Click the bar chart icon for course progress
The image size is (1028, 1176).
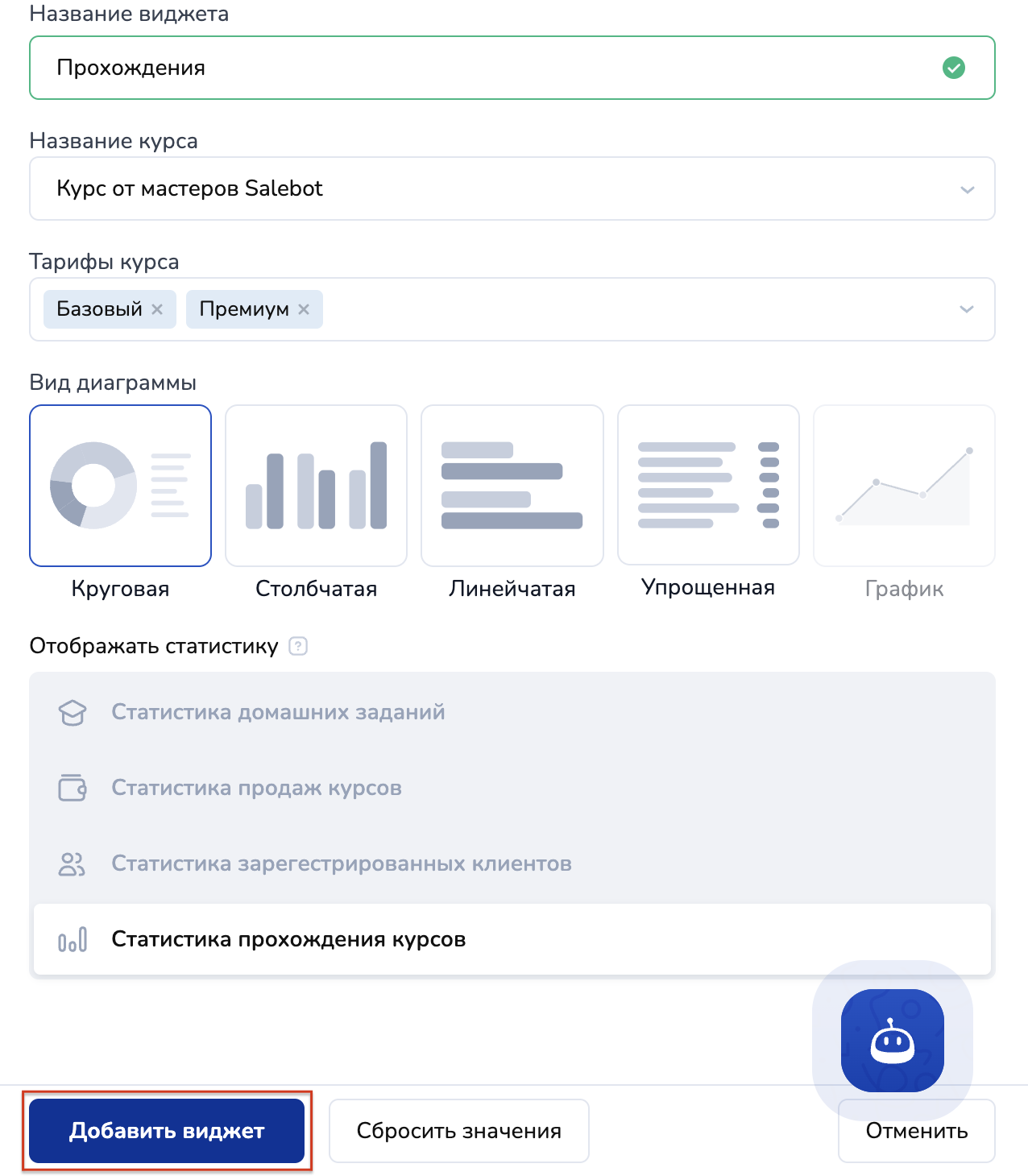tap(73, 940)
